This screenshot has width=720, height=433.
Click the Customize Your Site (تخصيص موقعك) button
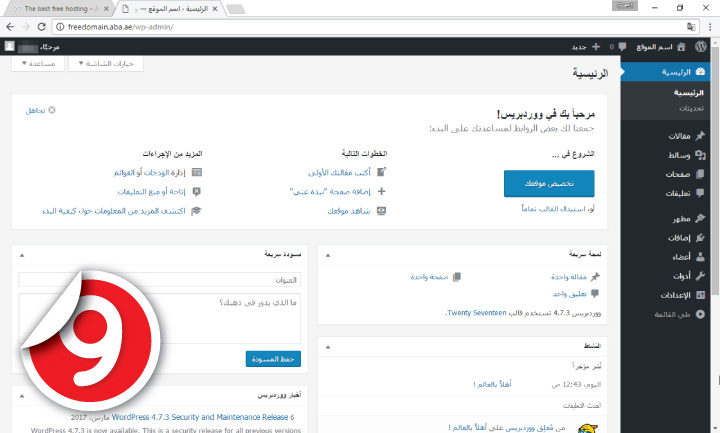[x=549, y=183]
